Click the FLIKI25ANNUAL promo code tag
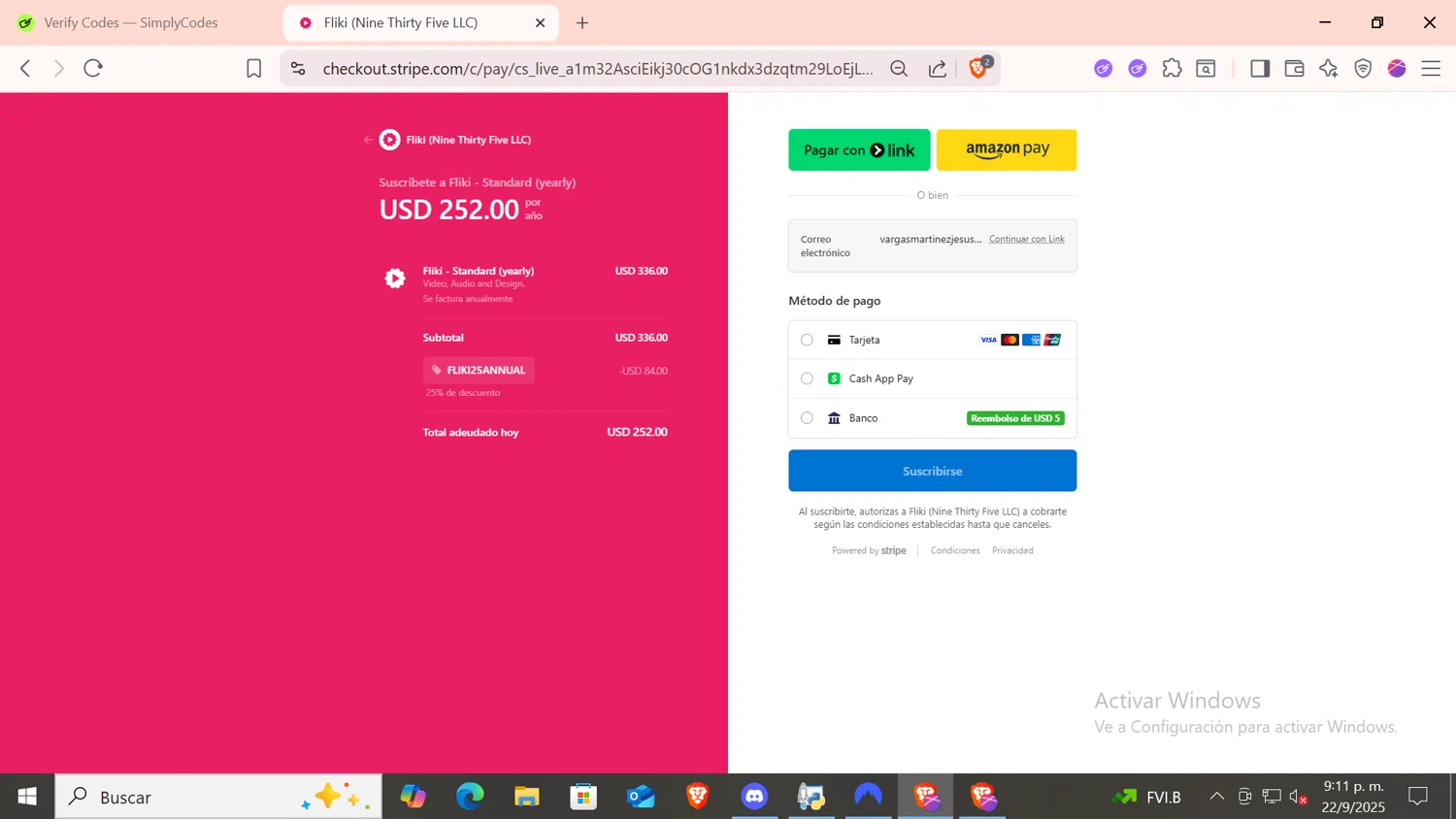The height and width of the screenshot is (819, 1456). pyautogui.click(x=479, y=370)
